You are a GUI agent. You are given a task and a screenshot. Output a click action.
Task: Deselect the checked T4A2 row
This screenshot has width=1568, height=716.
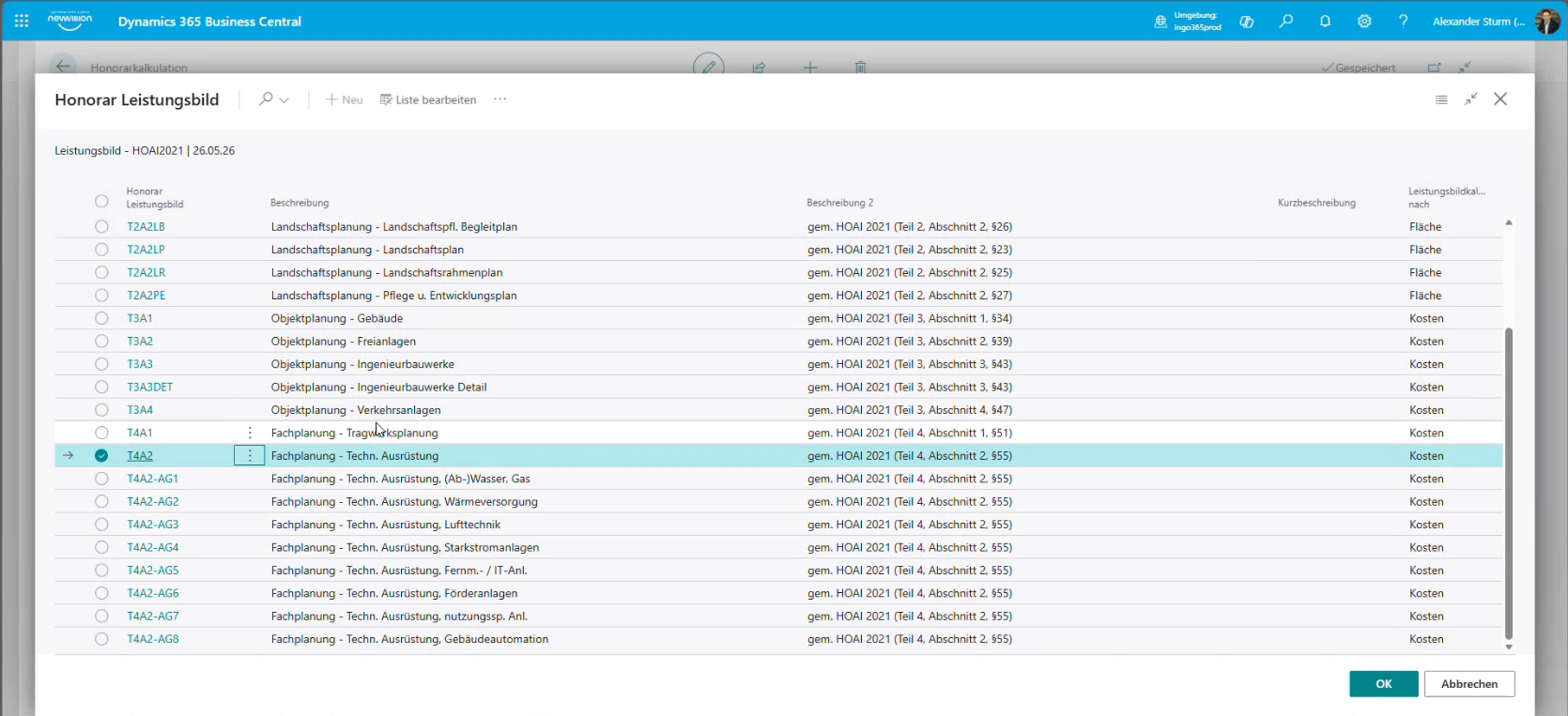tap(101, 456)
